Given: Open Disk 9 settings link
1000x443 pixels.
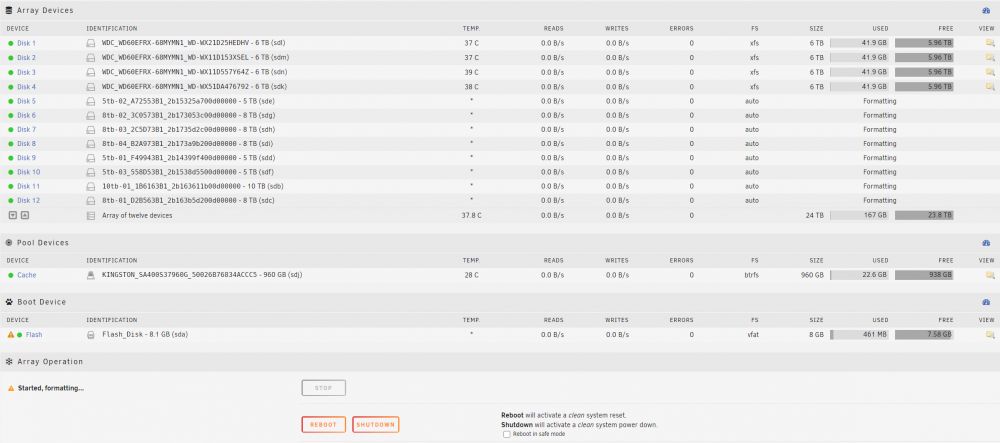Looking at the screenshot, I should [26, 157].
